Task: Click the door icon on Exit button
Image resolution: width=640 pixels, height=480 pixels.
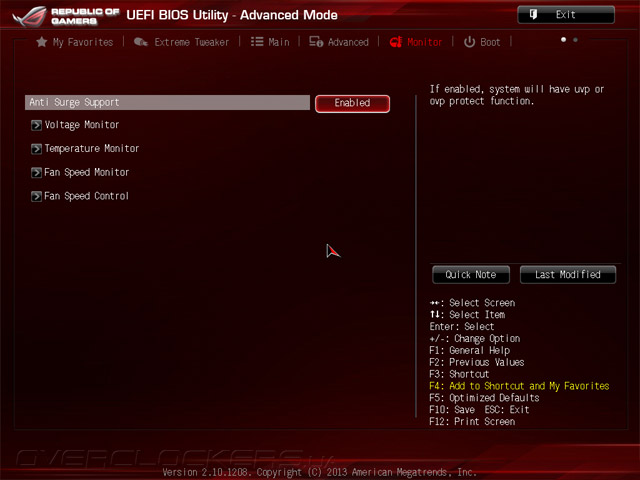Action: 533,15
